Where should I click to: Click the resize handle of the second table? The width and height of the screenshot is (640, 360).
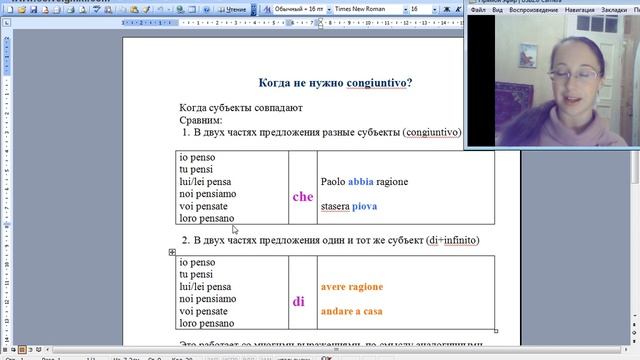[x=496, y=331]
